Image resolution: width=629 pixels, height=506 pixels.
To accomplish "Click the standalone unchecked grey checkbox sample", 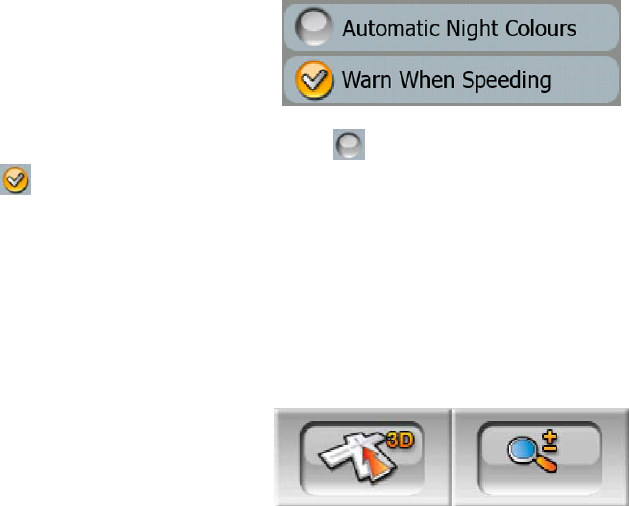I will pyautogui.click(x=349, y=144).
